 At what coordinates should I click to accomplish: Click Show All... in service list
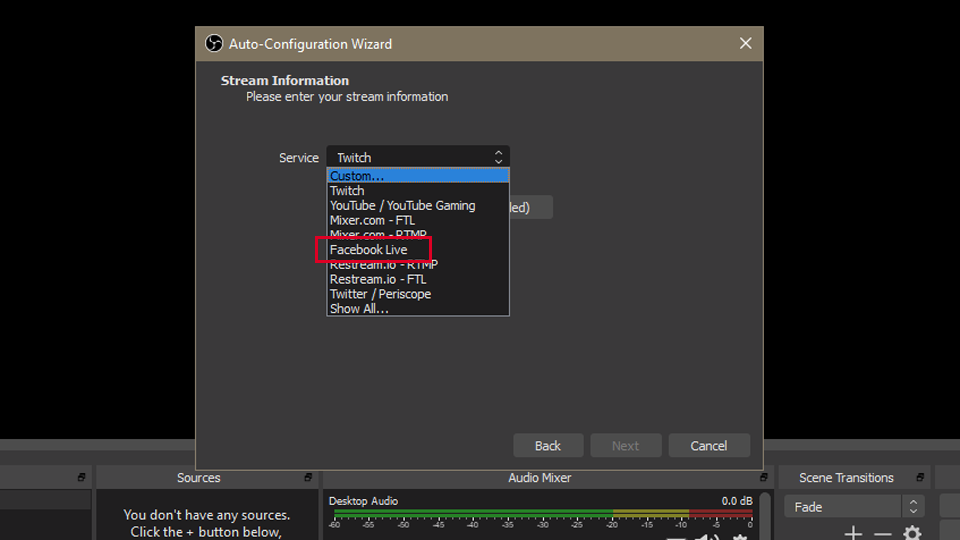[x=418, y=309]
